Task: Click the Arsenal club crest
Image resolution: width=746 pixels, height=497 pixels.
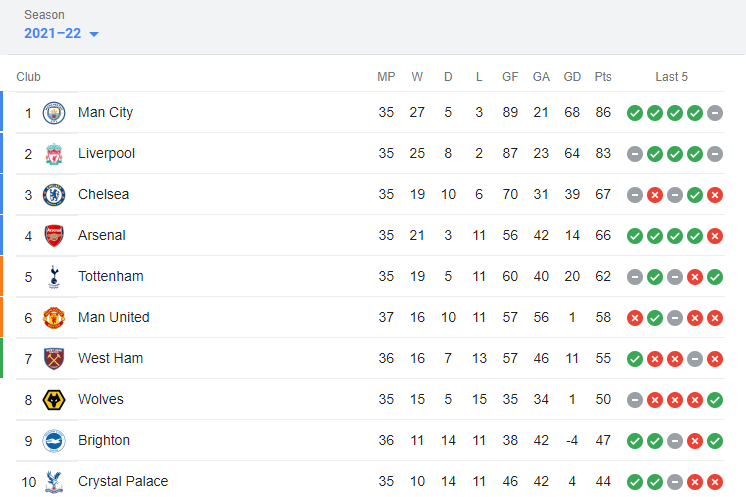Action: click(x=54, y=235)
